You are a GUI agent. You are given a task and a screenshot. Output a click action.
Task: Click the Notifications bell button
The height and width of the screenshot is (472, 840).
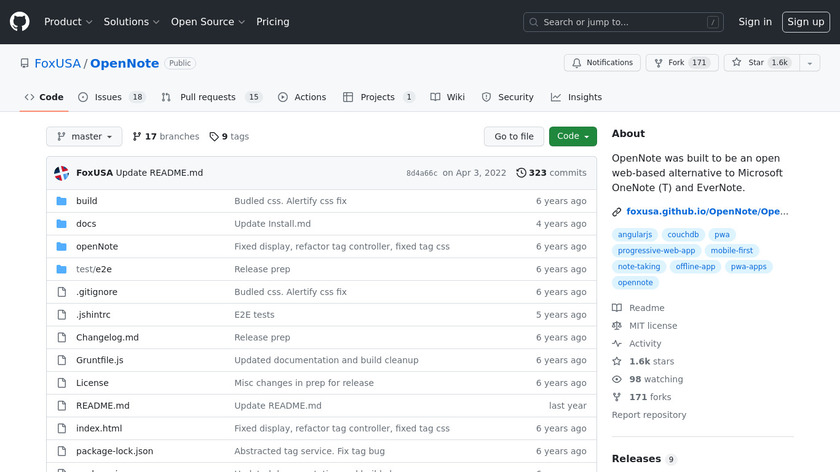pos(602,63)
